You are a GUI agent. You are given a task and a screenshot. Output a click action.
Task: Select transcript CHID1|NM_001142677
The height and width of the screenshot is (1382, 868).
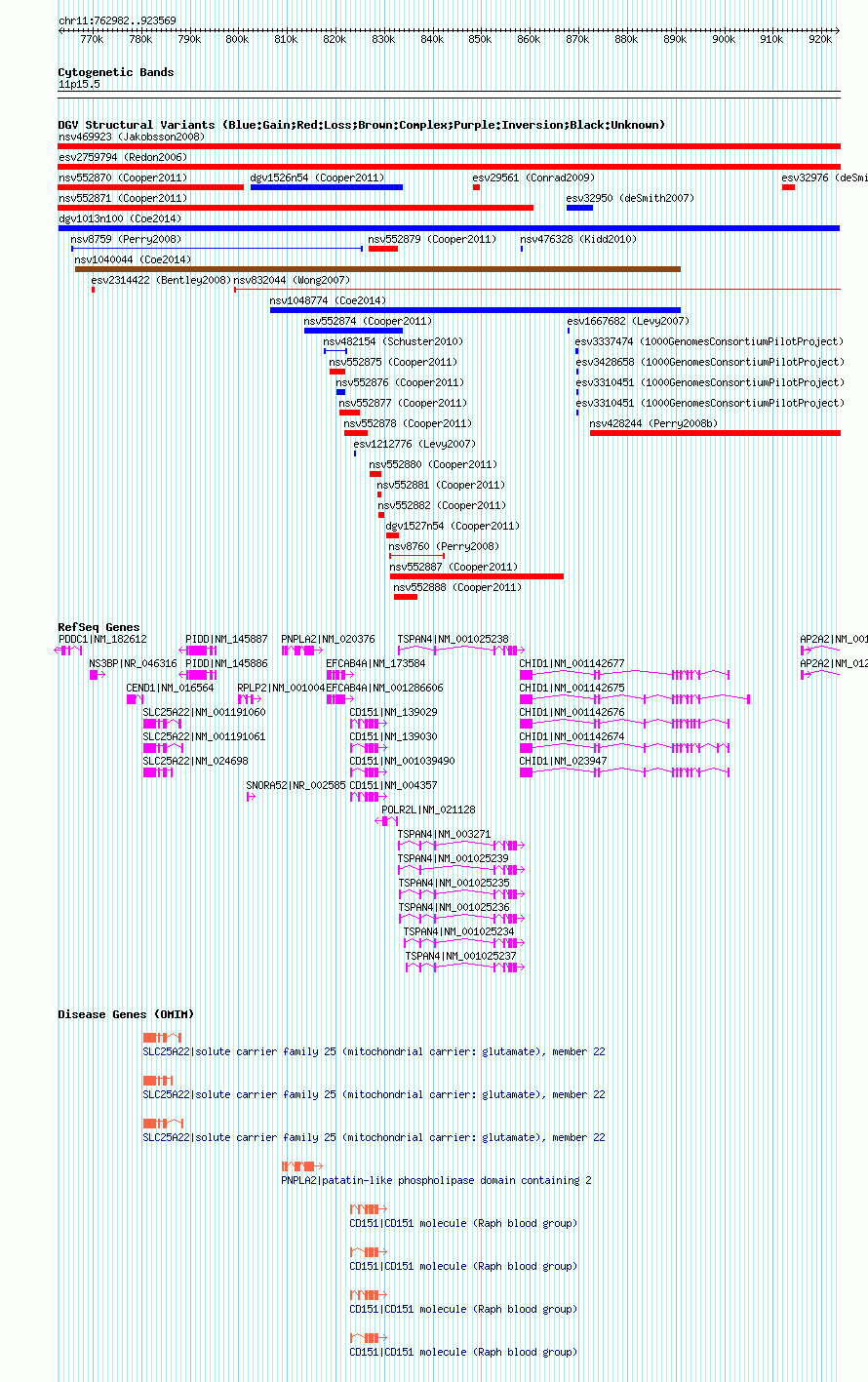click(572, 663)
